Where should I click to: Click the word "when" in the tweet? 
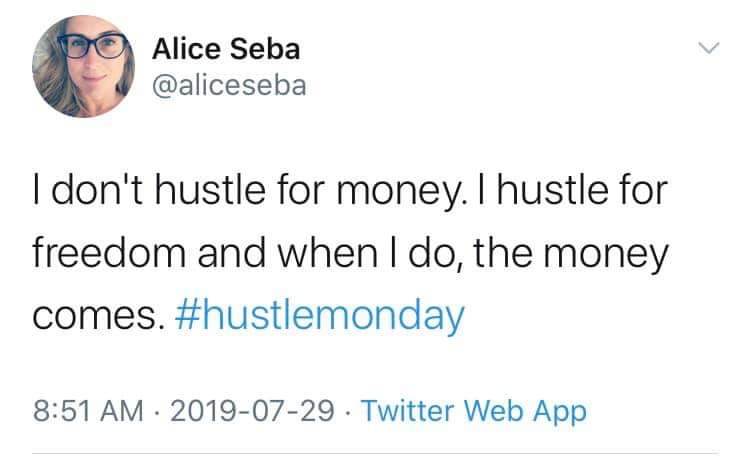(328, 252)
